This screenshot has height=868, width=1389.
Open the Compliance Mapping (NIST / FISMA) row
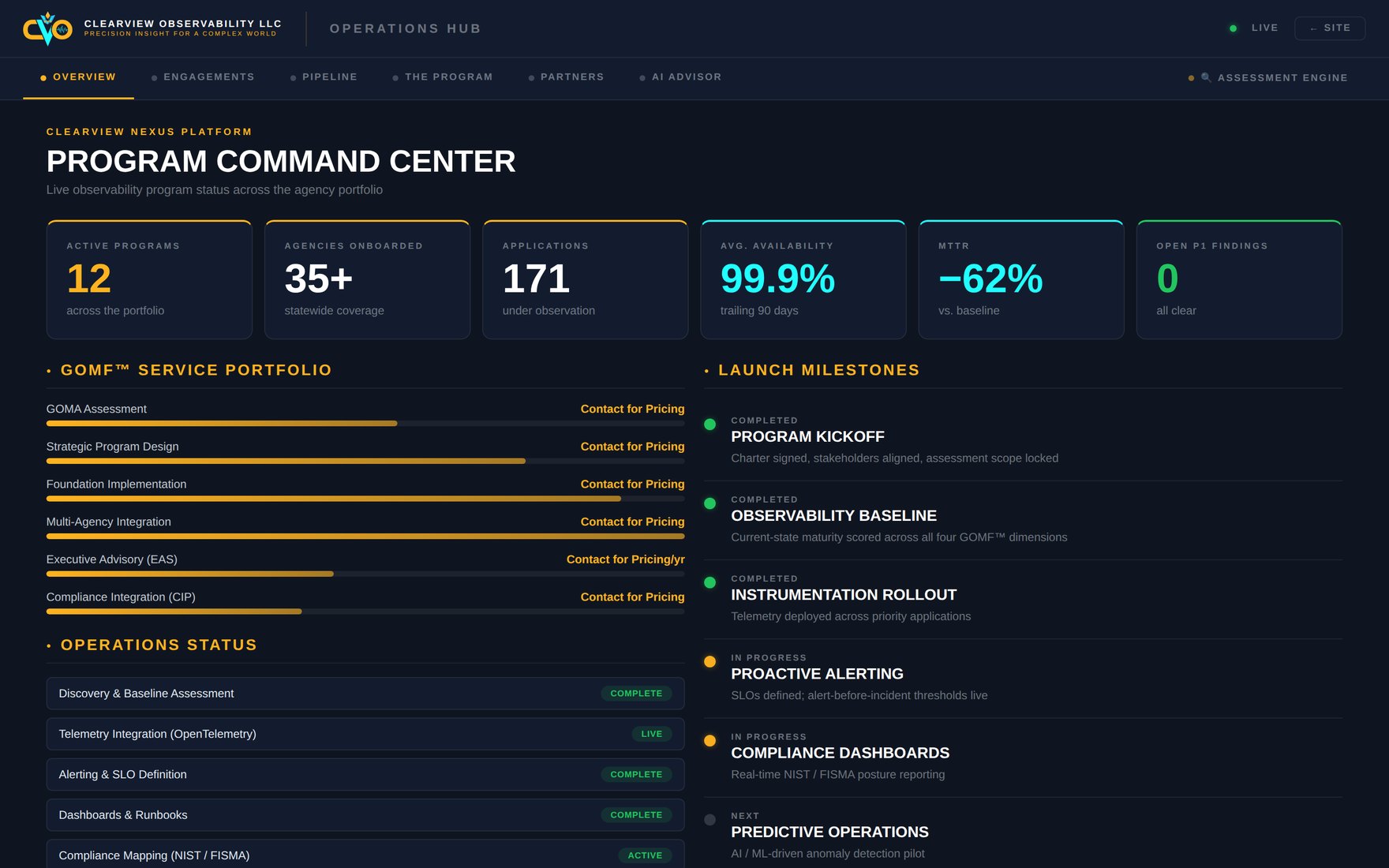coord(365,855)
